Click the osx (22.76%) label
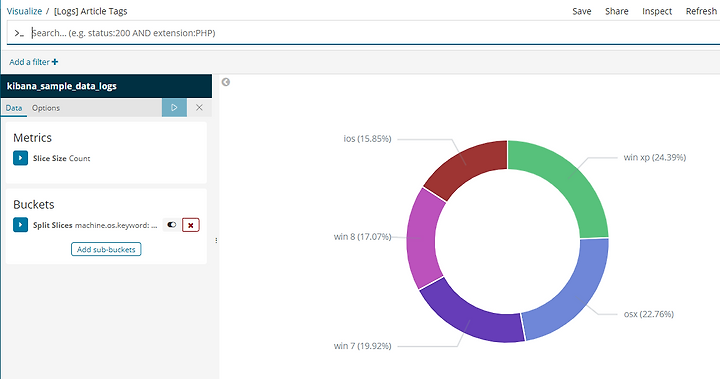 pyautogui.click(x=648, y=314)
